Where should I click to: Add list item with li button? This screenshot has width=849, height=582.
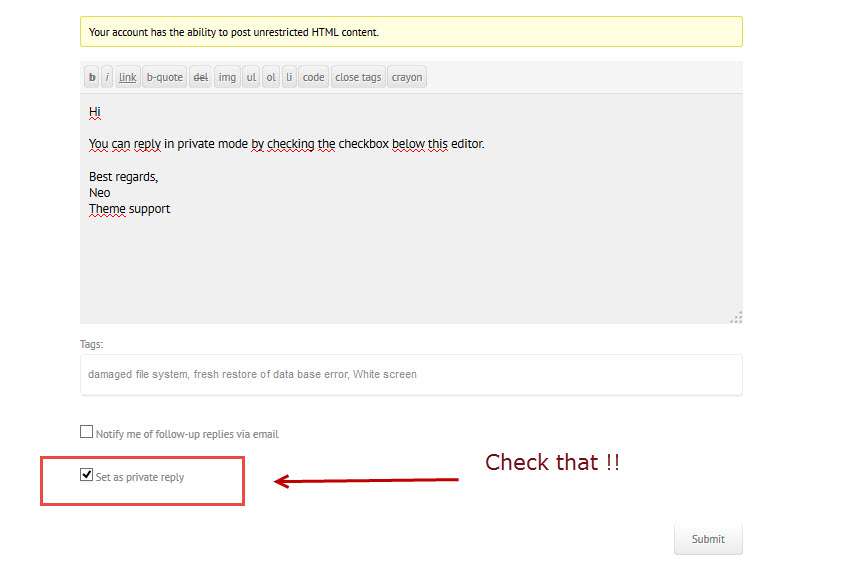[289, 77]
